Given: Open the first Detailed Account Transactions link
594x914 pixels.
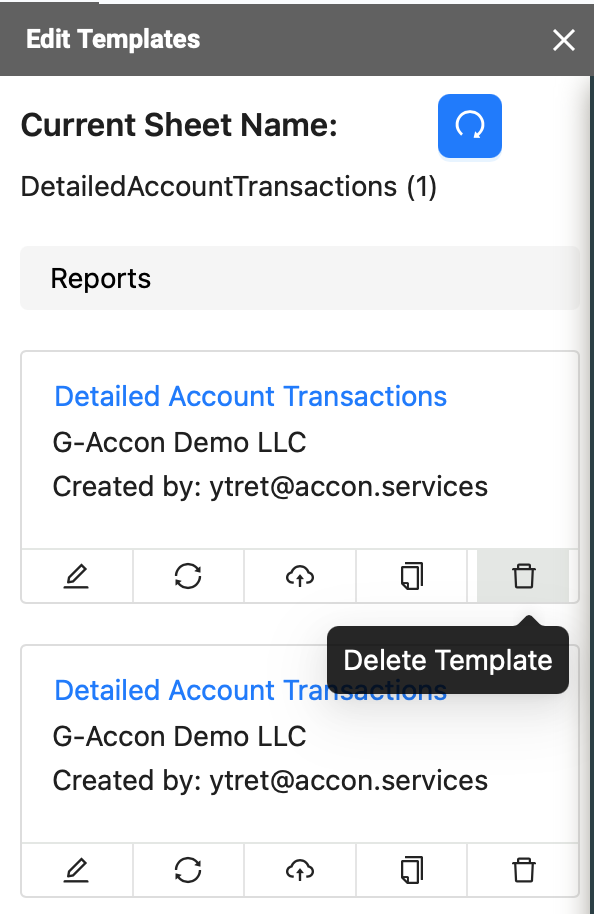Looking at the screenshot, I should tap(250, 396).
